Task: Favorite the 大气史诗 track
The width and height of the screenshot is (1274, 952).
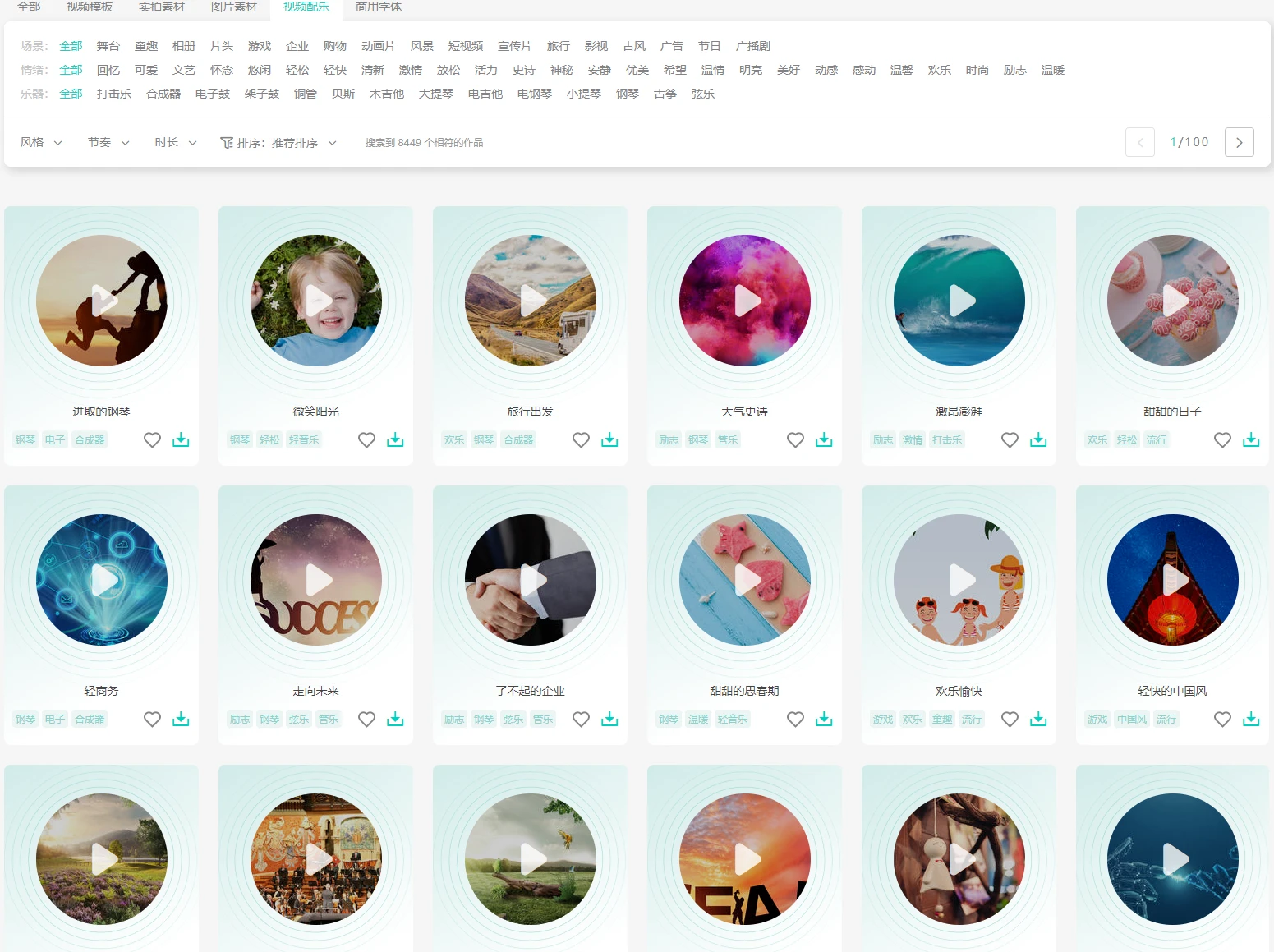Action: click(795, 440)
